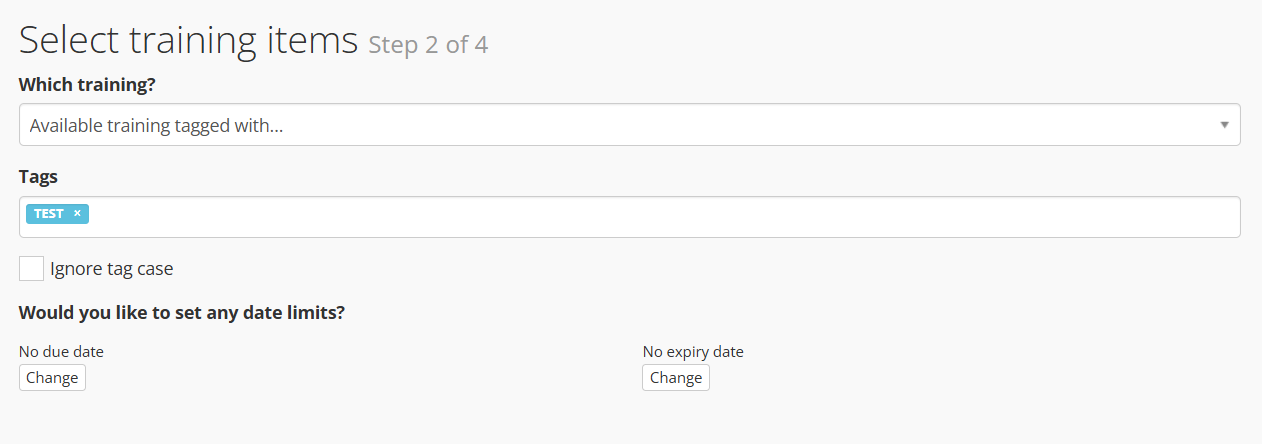Image resolution: width=1262 pixels, height=444 pixels.
Task: Open the Which training combo box
Action: [630, 125]
